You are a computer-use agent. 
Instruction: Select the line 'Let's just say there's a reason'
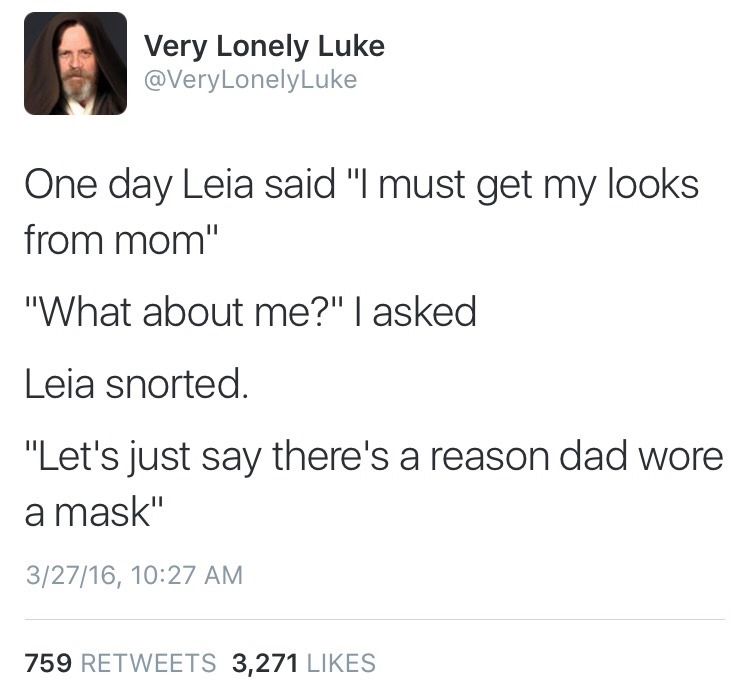coord(374,457)
